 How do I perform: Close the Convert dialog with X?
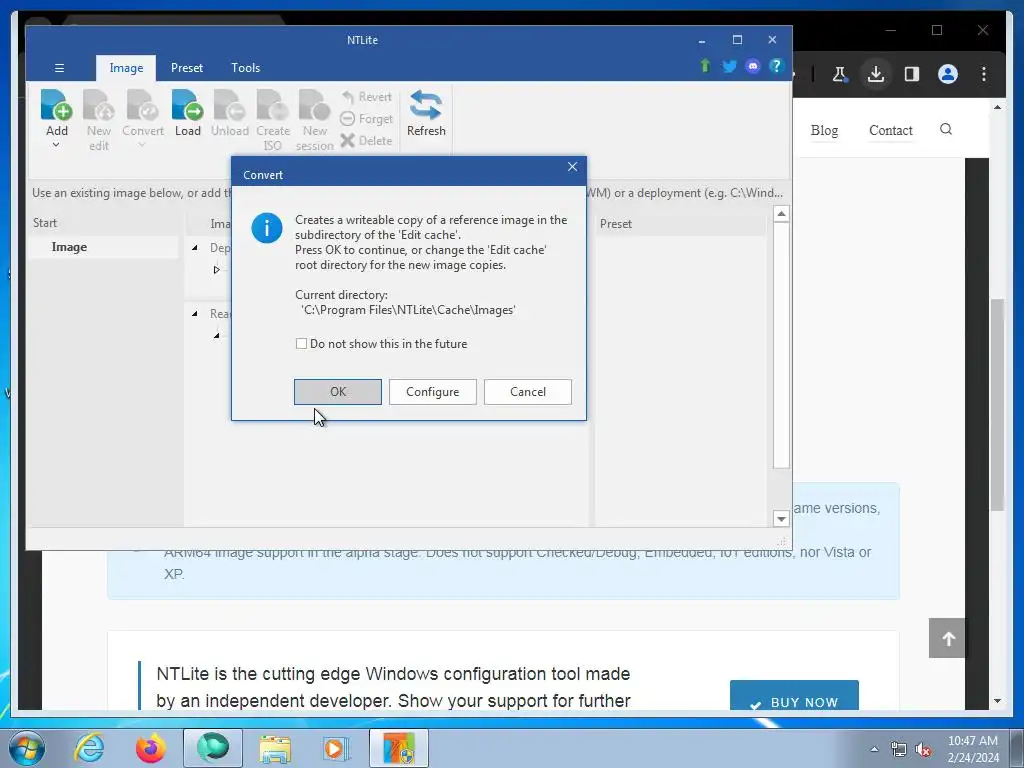[x=573, y=167]
